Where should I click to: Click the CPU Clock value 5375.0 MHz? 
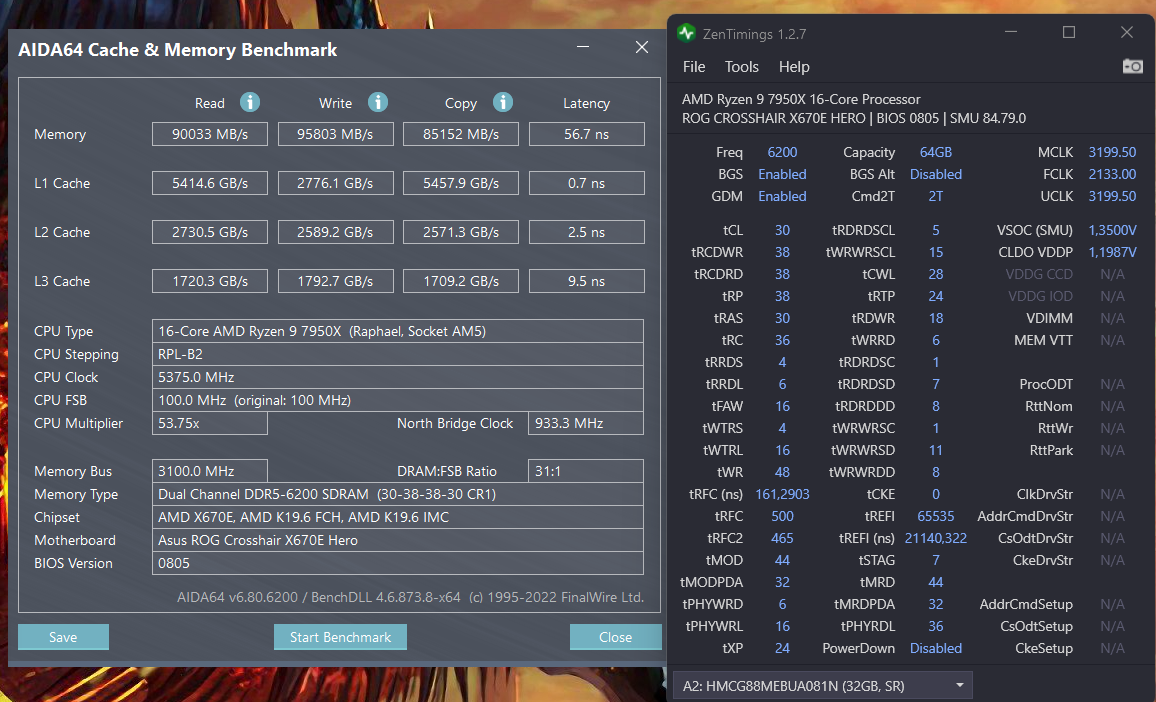[398, 377]
